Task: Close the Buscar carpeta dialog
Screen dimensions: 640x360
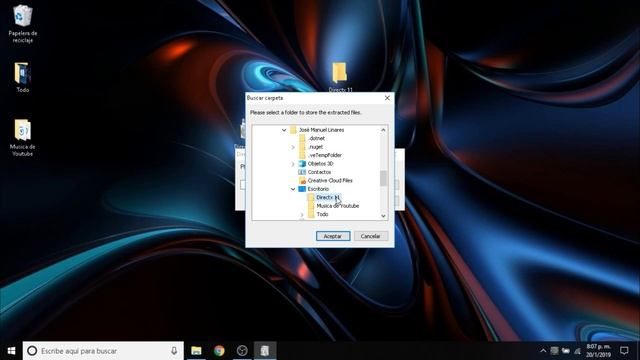Action: [387, 98]
